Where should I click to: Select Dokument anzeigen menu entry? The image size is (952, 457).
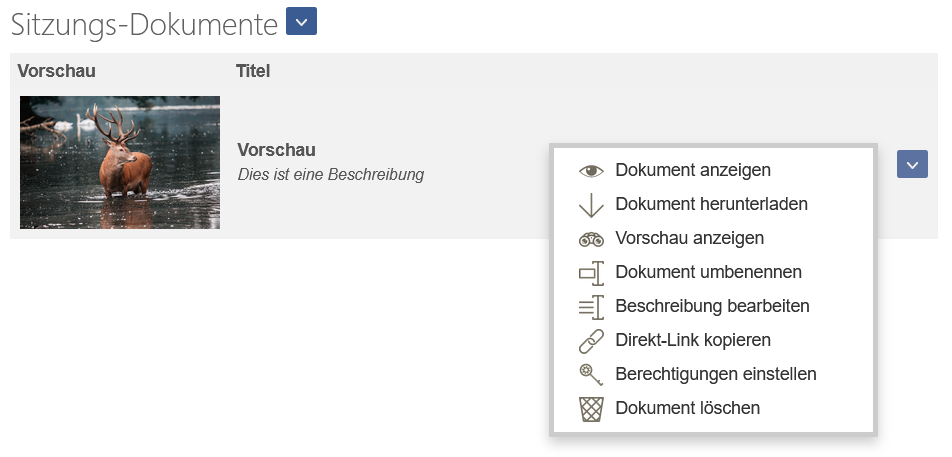(693, 170)
